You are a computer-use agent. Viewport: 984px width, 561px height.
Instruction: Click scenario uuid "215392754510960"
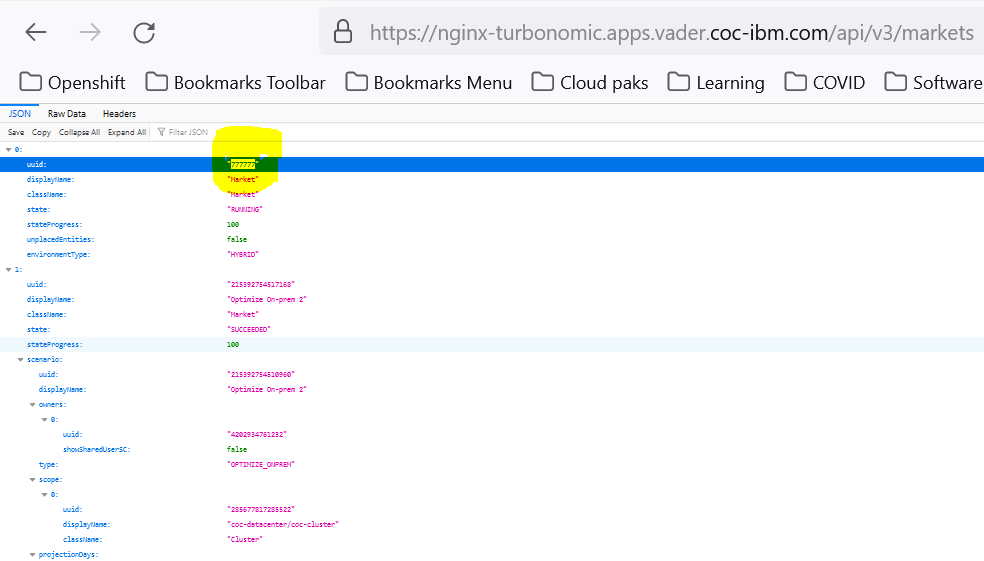pos(260,375)
